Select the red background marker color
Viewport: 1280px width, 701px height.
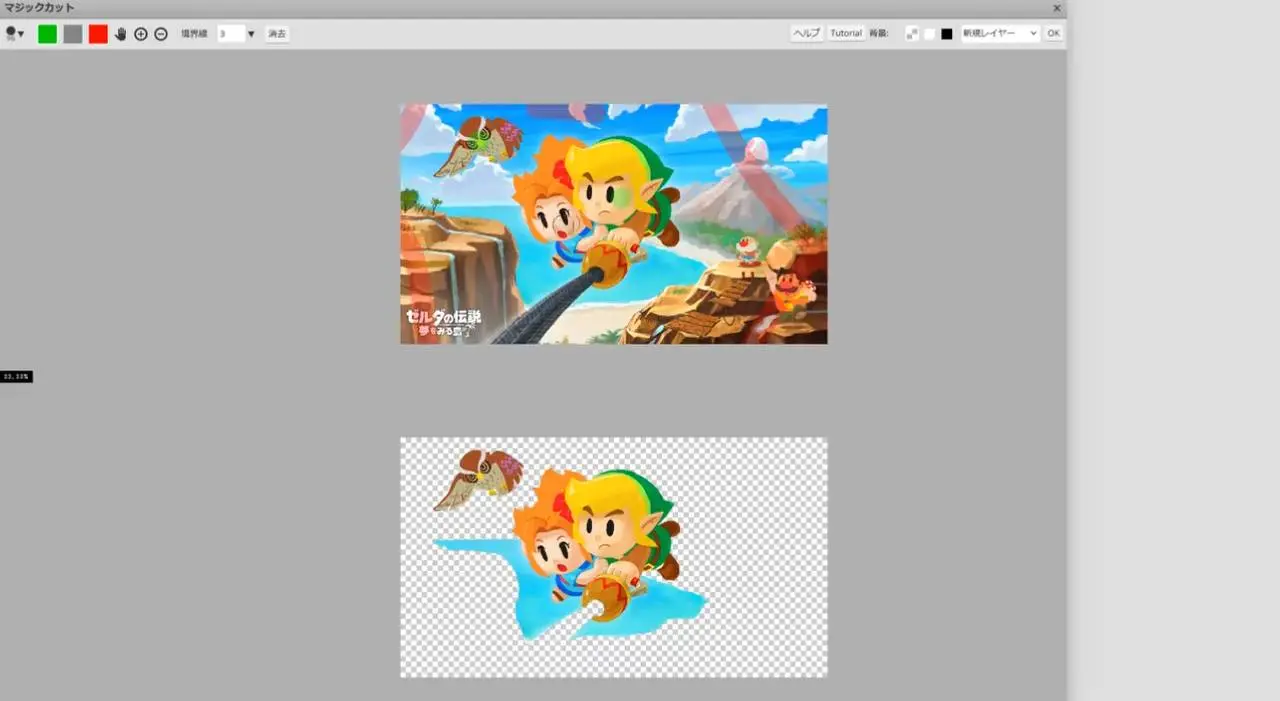coord(98,34)
